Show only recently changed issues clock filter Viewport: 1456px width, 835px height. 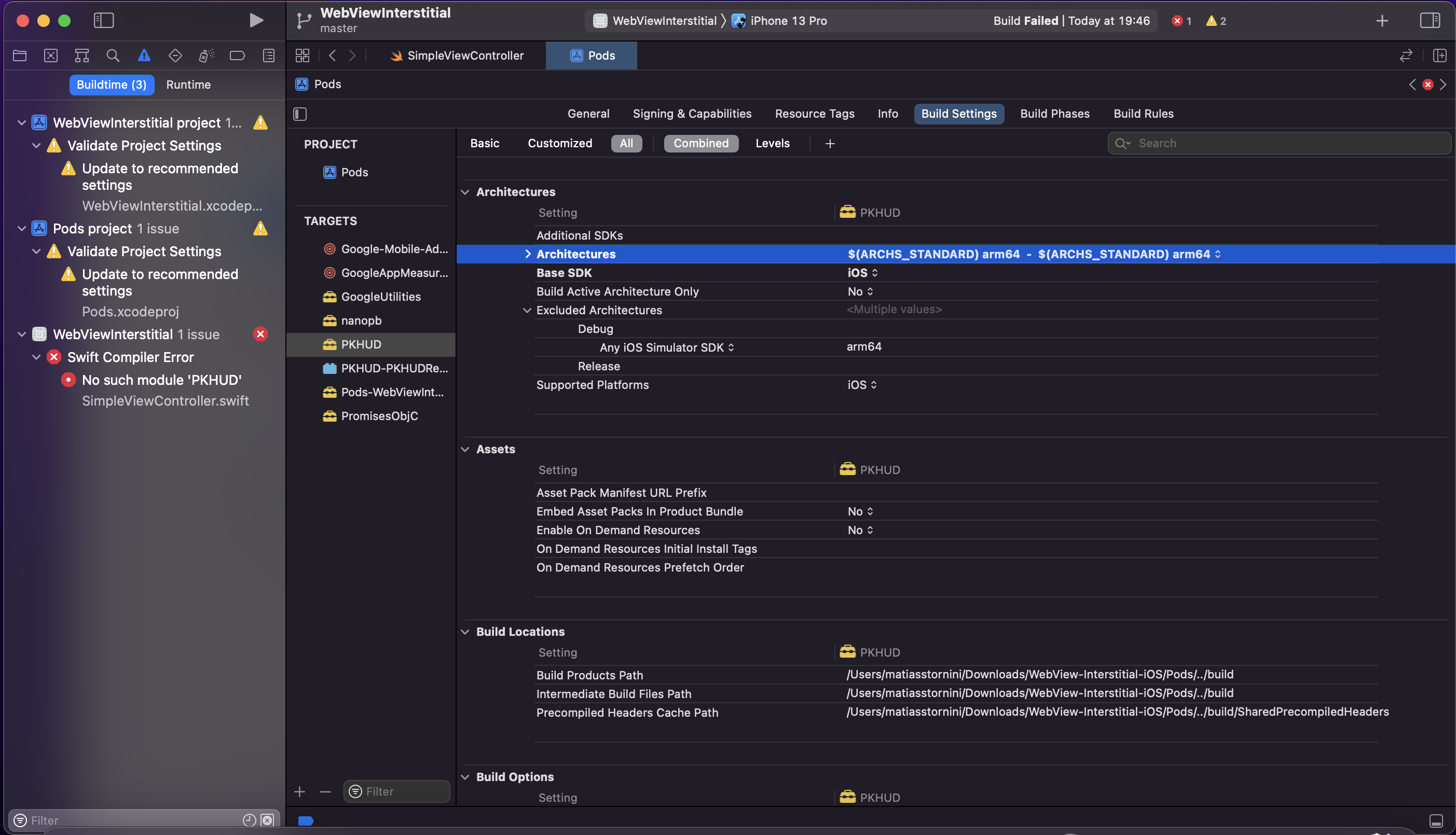(x=249, y=820)
